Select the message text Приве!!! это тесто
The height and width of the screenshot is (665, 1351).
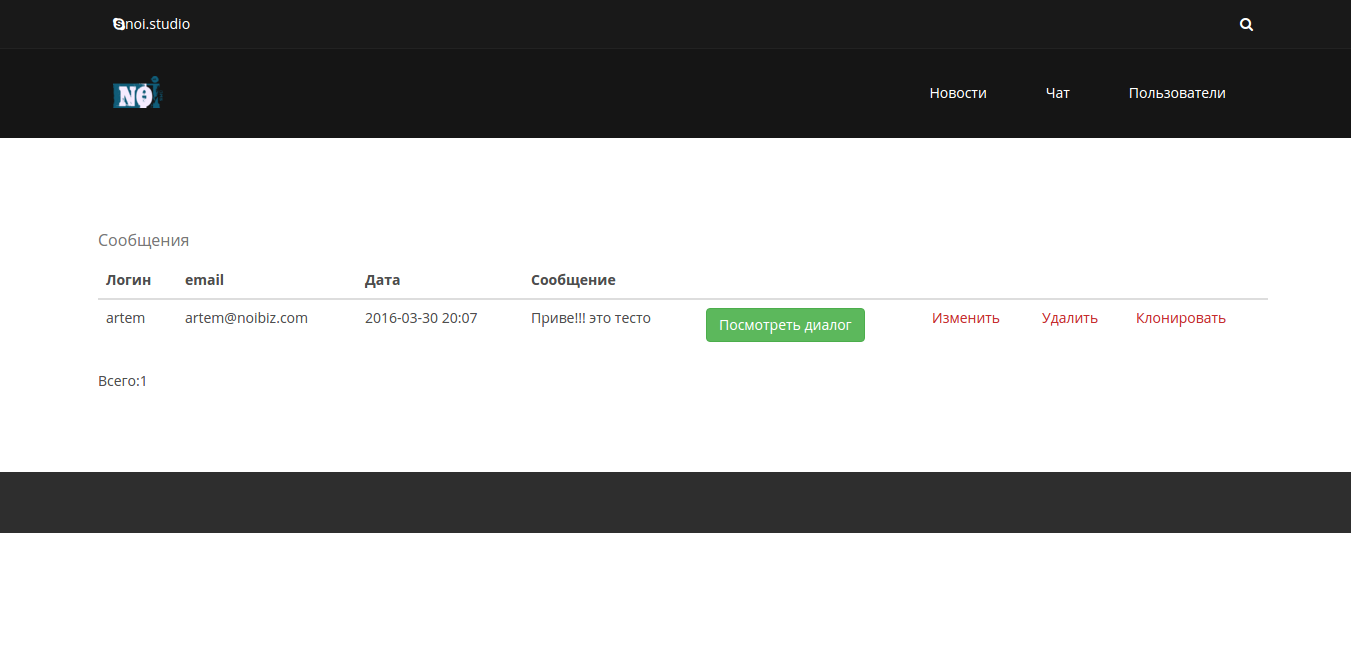591,318
